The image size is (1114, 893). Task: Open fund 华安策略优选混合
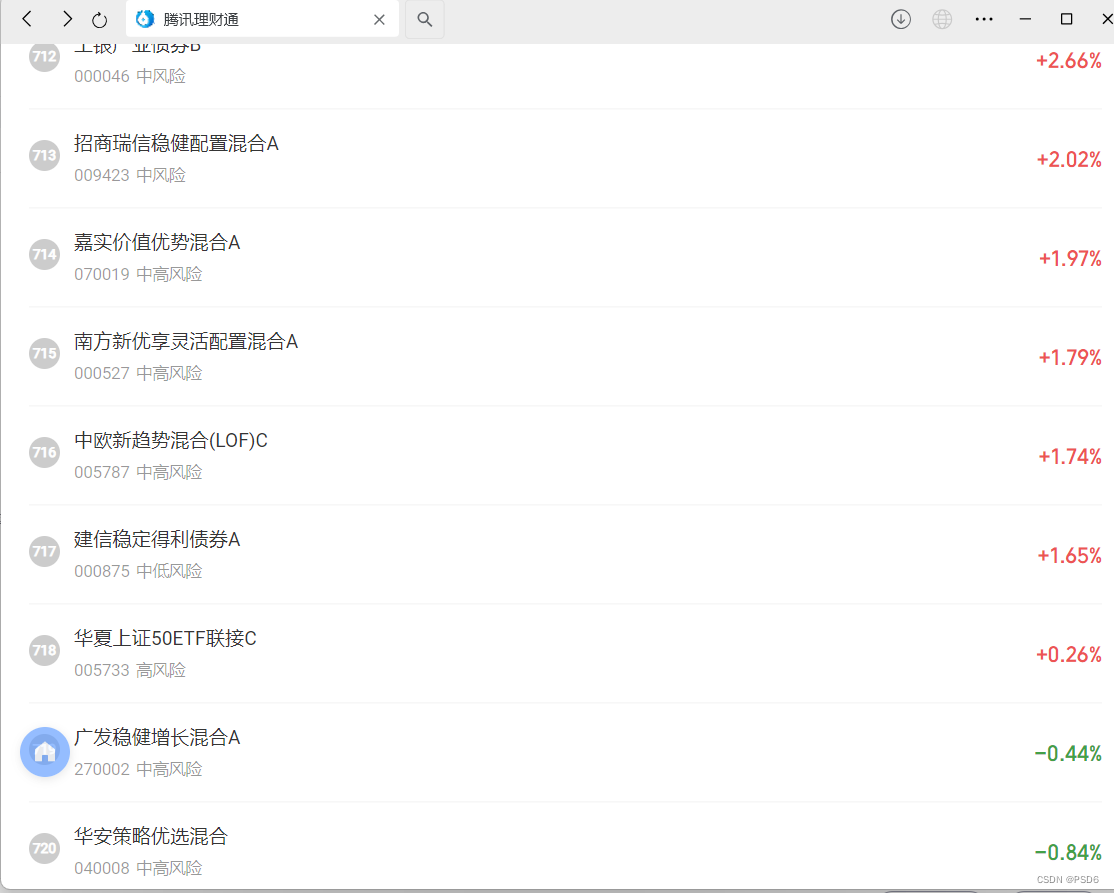[151, 836]
